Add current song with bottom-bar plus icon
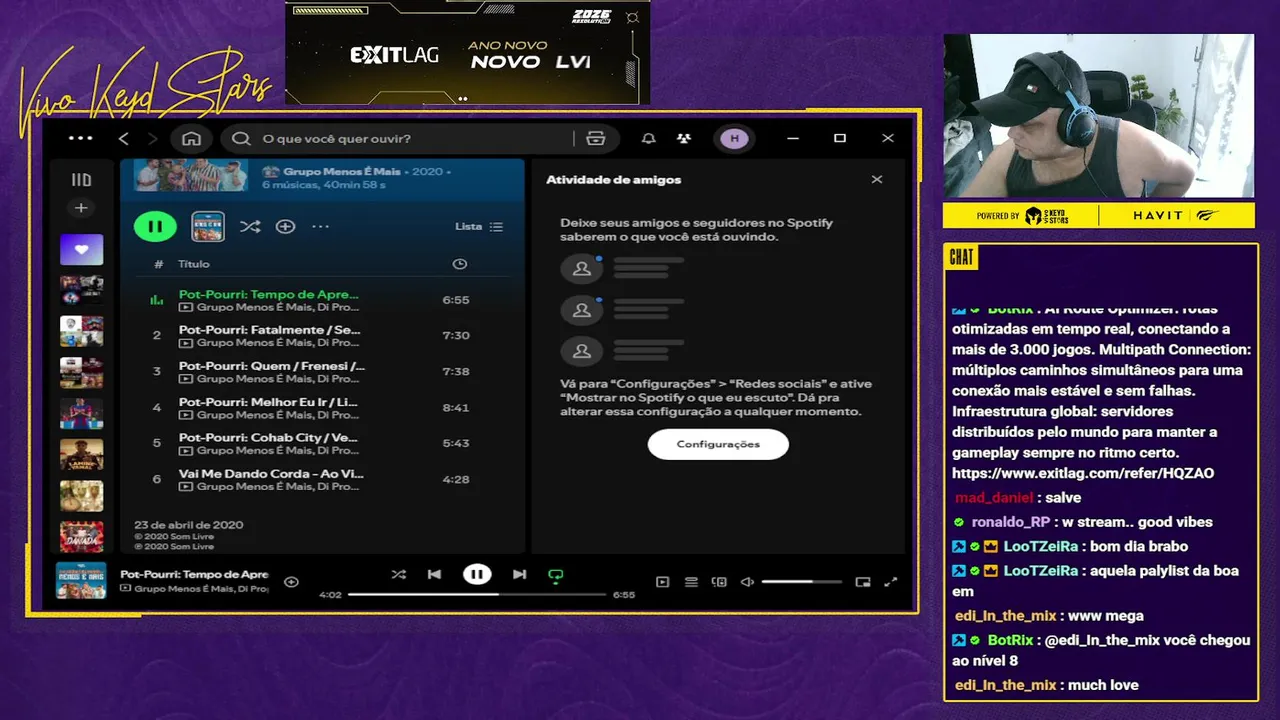1280x720 pixels. (291, 581)
